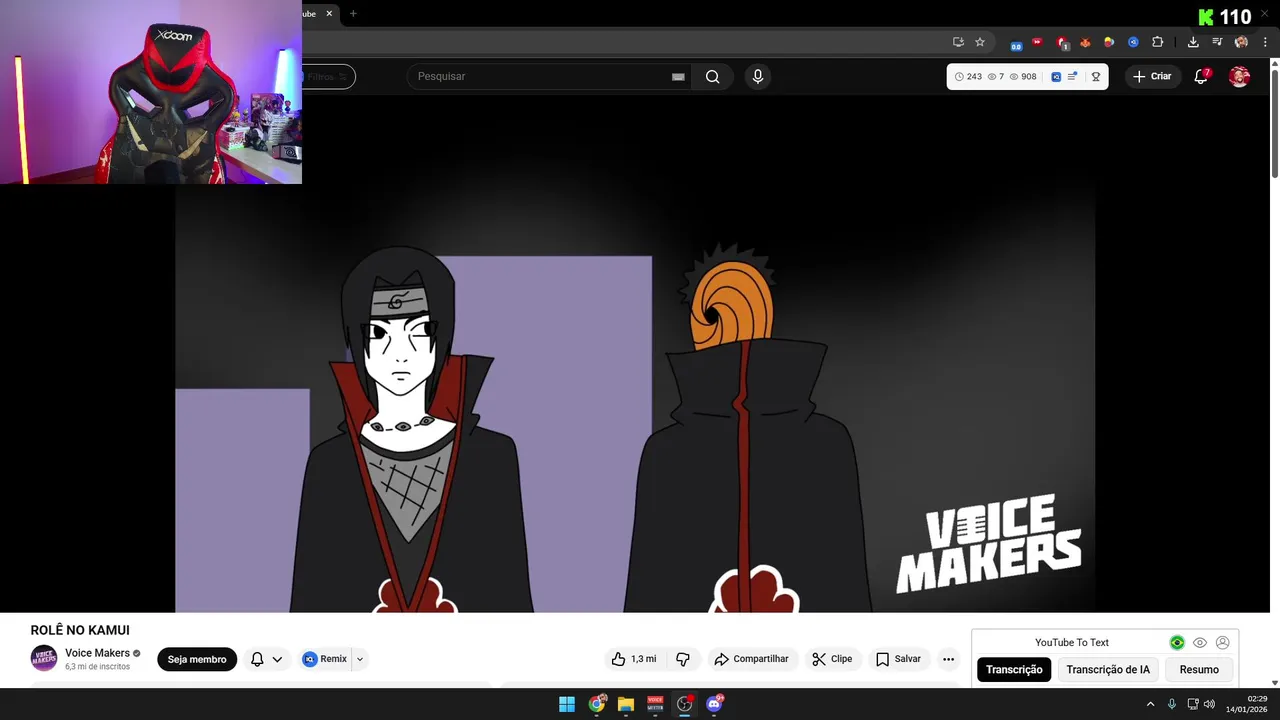
Task: Open Chrome three-dot menu
Action: (x=1265, y=42)
